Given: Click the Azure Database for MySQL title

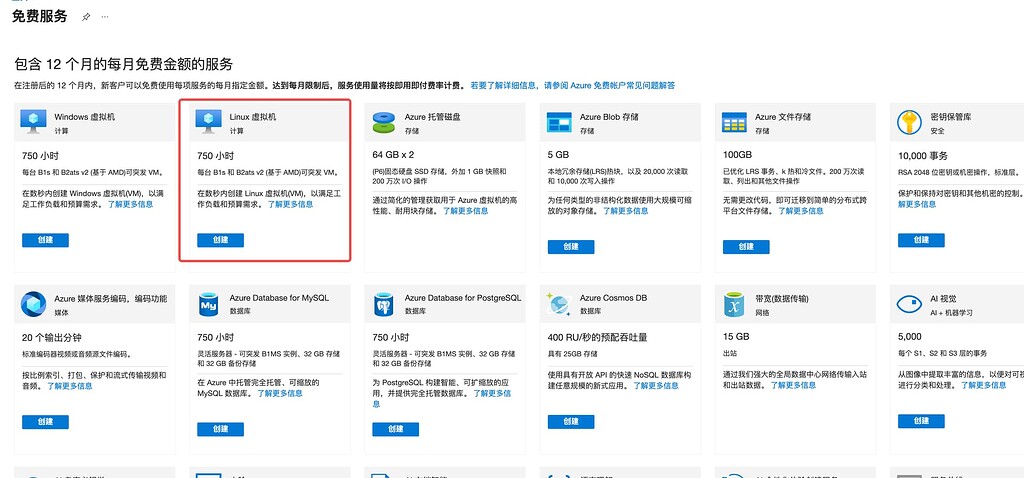Looking at the screenshot, I should point(279,298).
